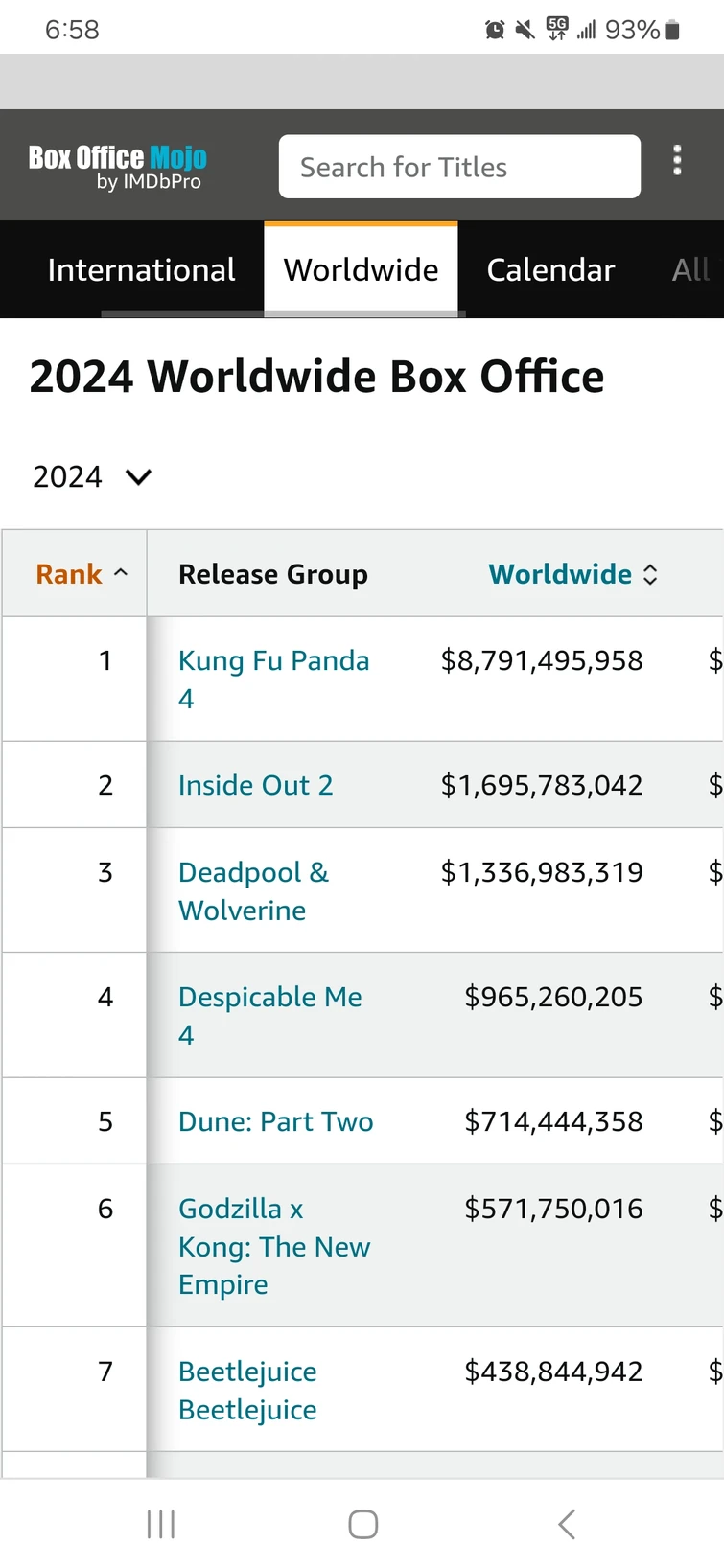This screenshot has height=1568, width=724.
Task: Focus the Search for Titles field
Action: click(459, 167)
